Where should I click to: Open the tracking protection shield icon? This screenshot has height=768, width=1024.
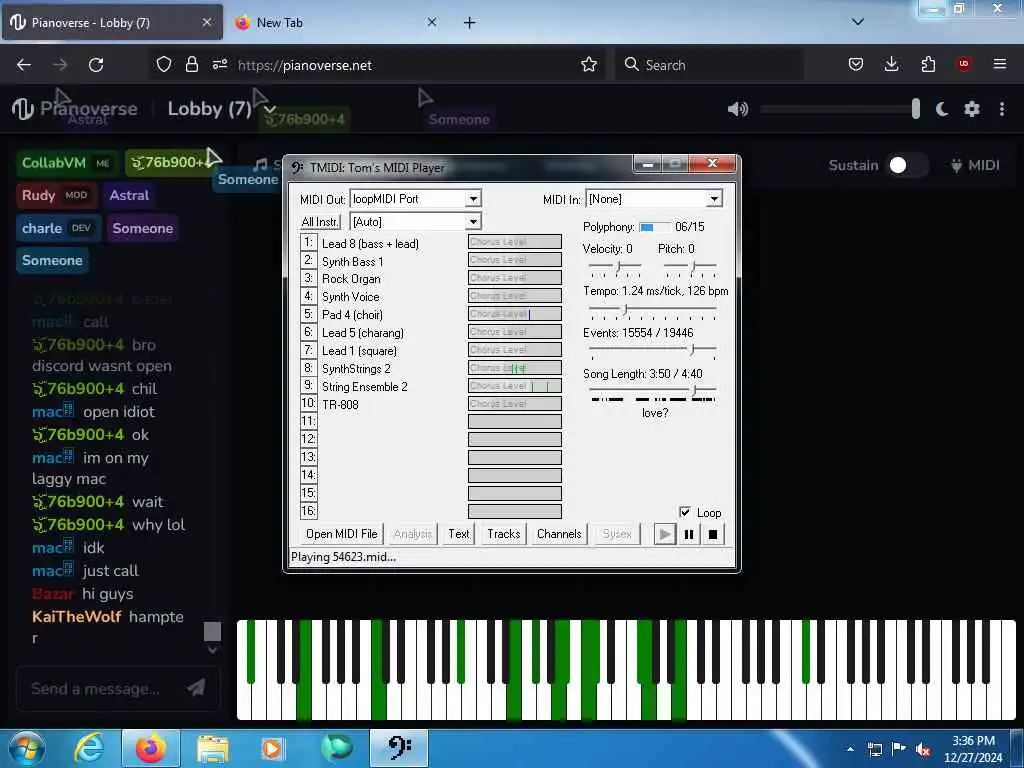point(164,65)
